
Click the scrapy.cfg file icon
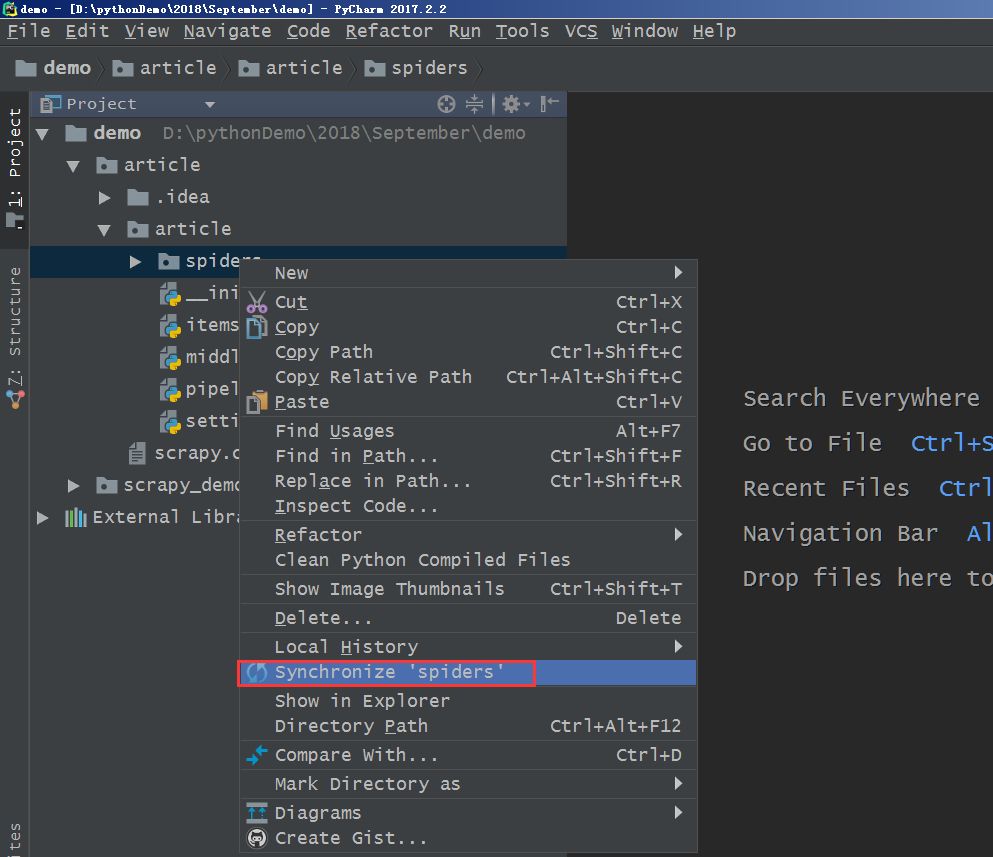[x=137, y=453]
